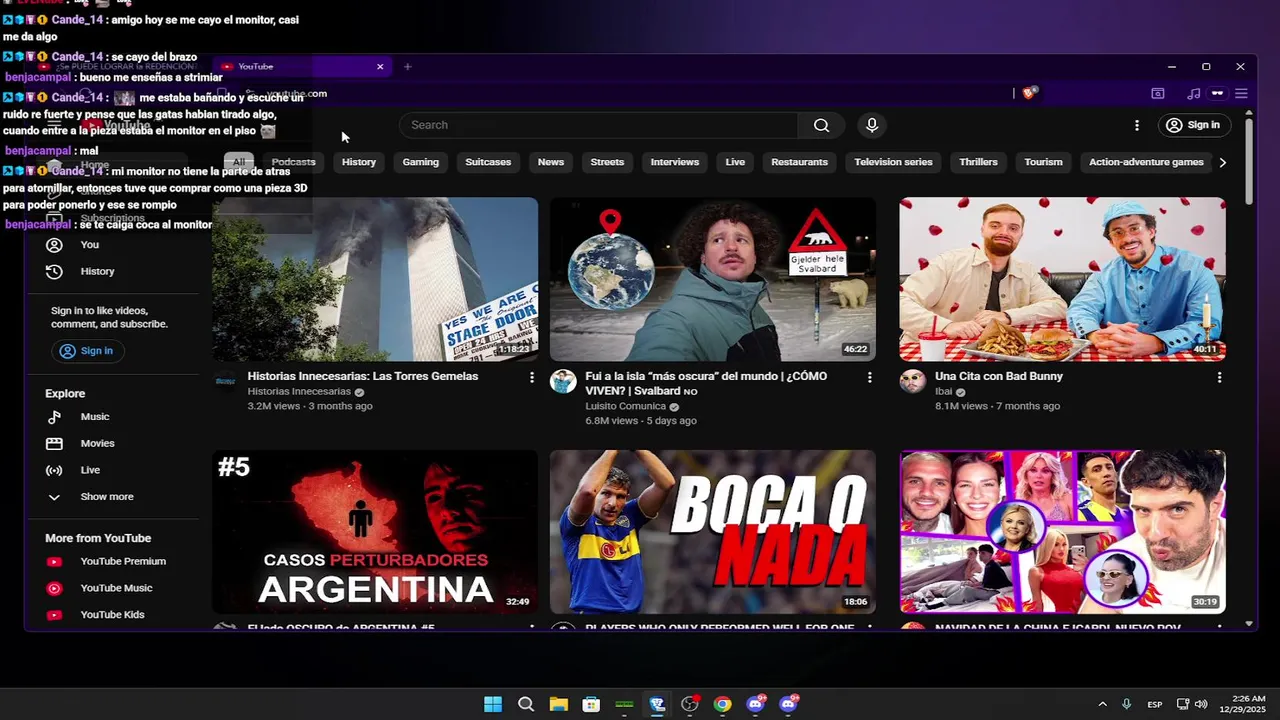Select the Thrillers category chip
1280x720 pixels.
click(x=978, y=162)
